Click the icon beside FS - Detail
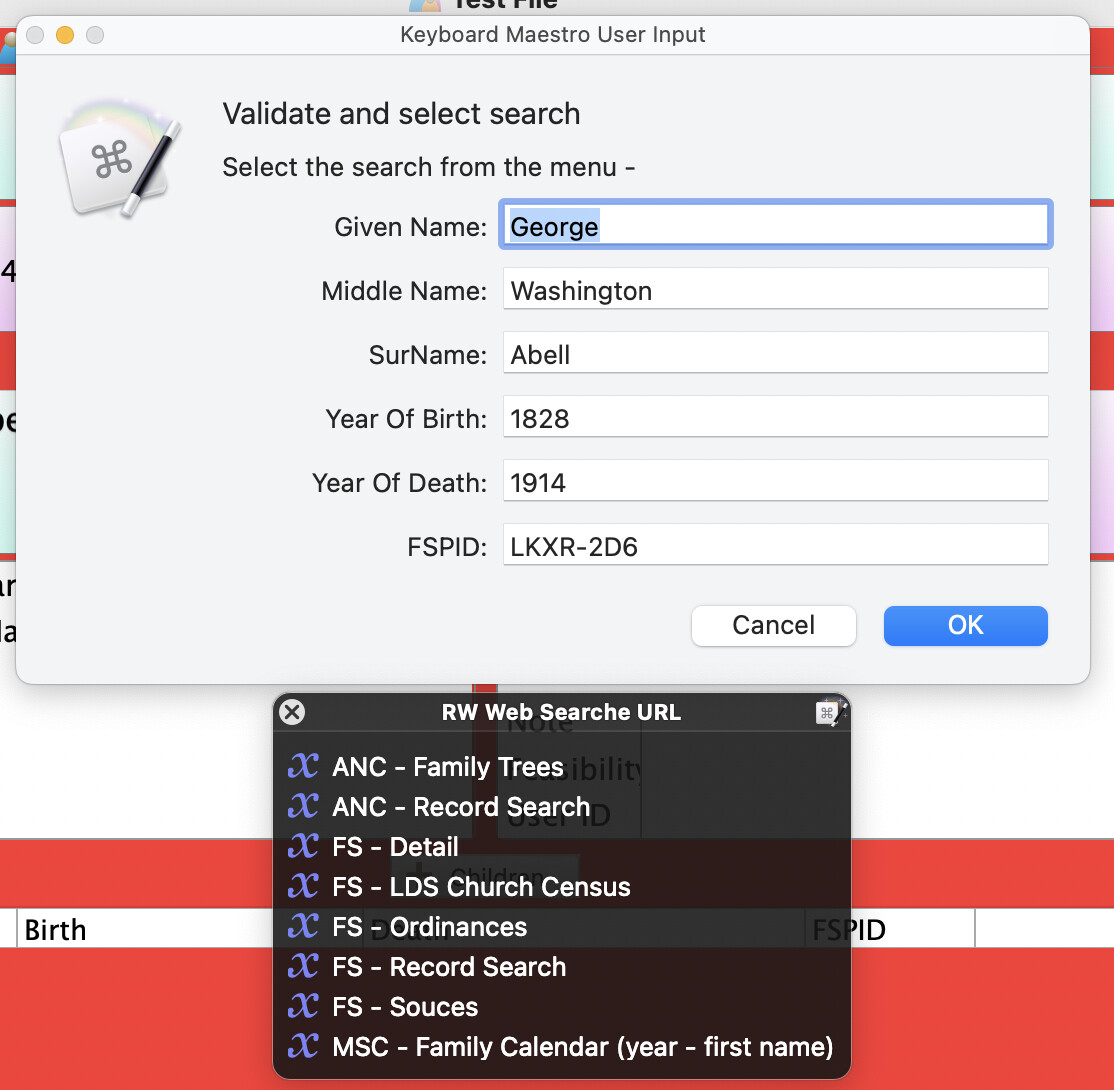 click(303, 846)
